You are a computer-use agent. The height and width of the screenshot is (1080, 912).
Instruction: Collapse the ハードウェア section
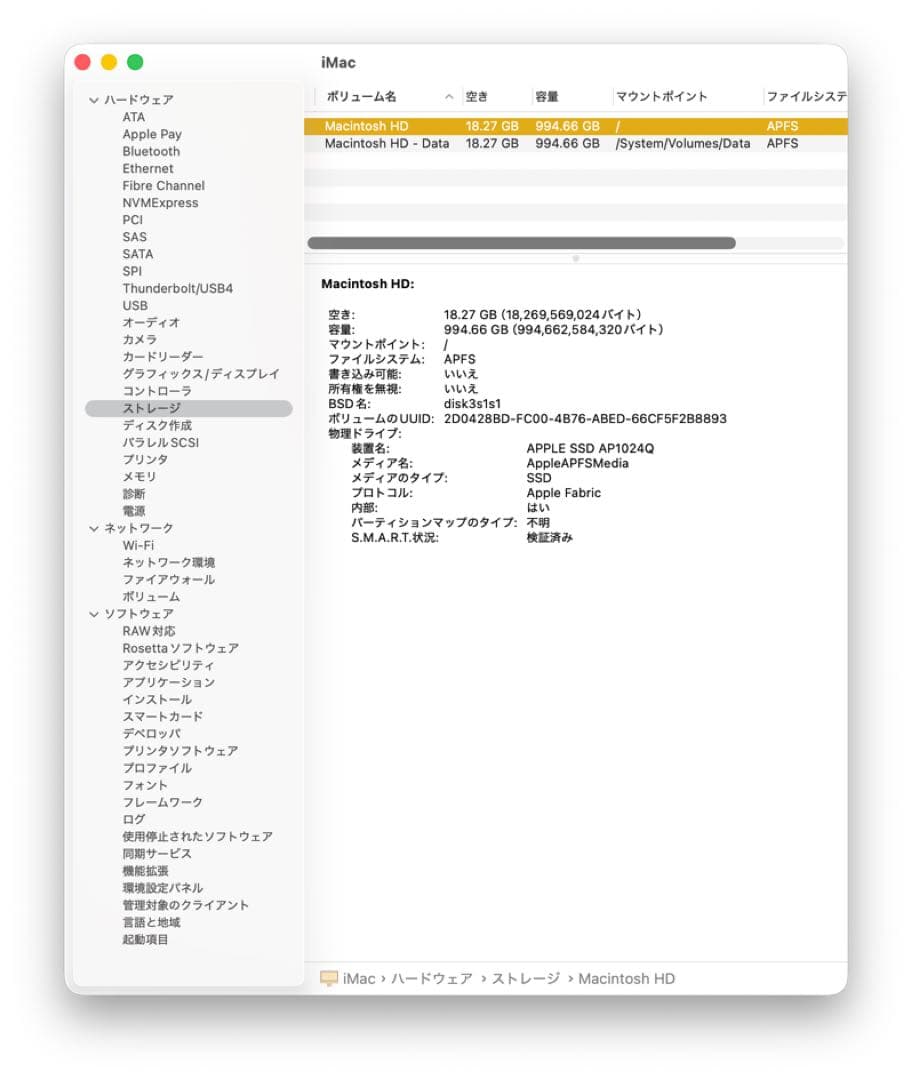(x=95, y=99)
